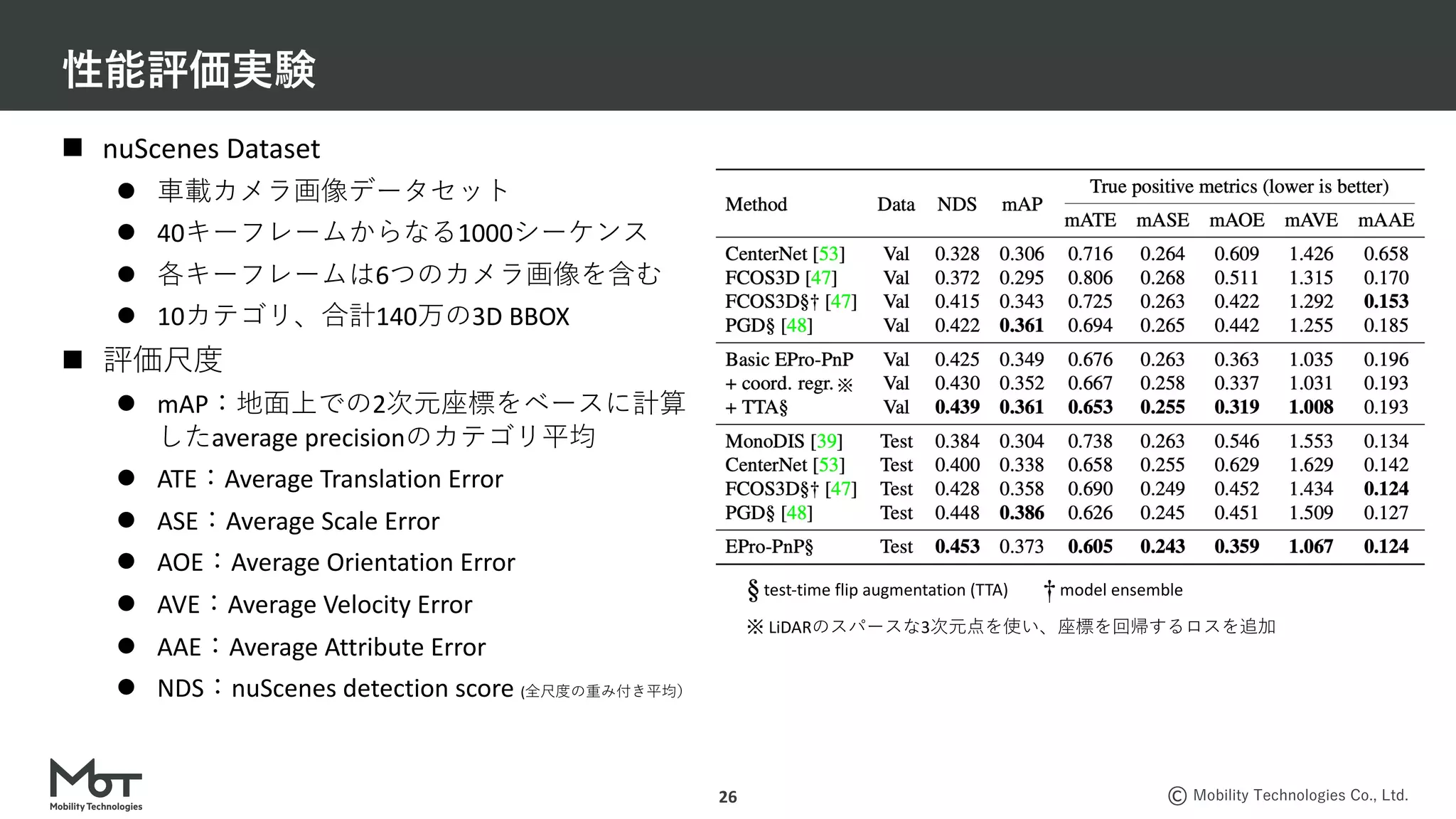Click the 'mAOE' column header
This screenshot has height=819, width=1456.
(1236, 220)
